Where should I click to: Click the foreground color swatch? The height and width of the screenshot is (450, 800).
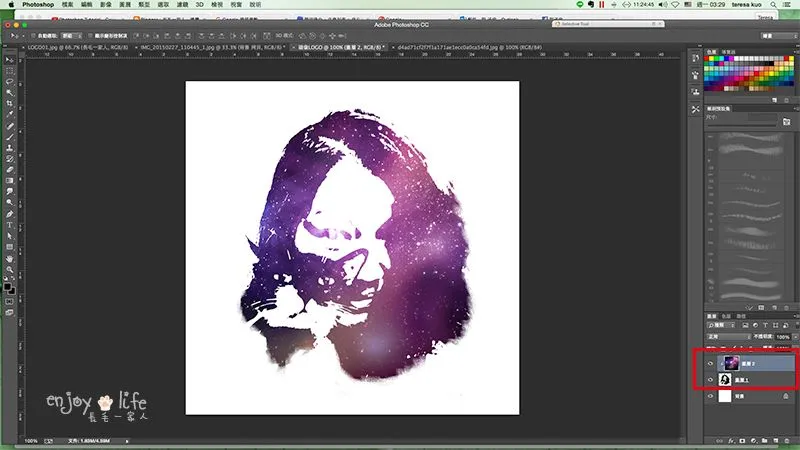7,287
